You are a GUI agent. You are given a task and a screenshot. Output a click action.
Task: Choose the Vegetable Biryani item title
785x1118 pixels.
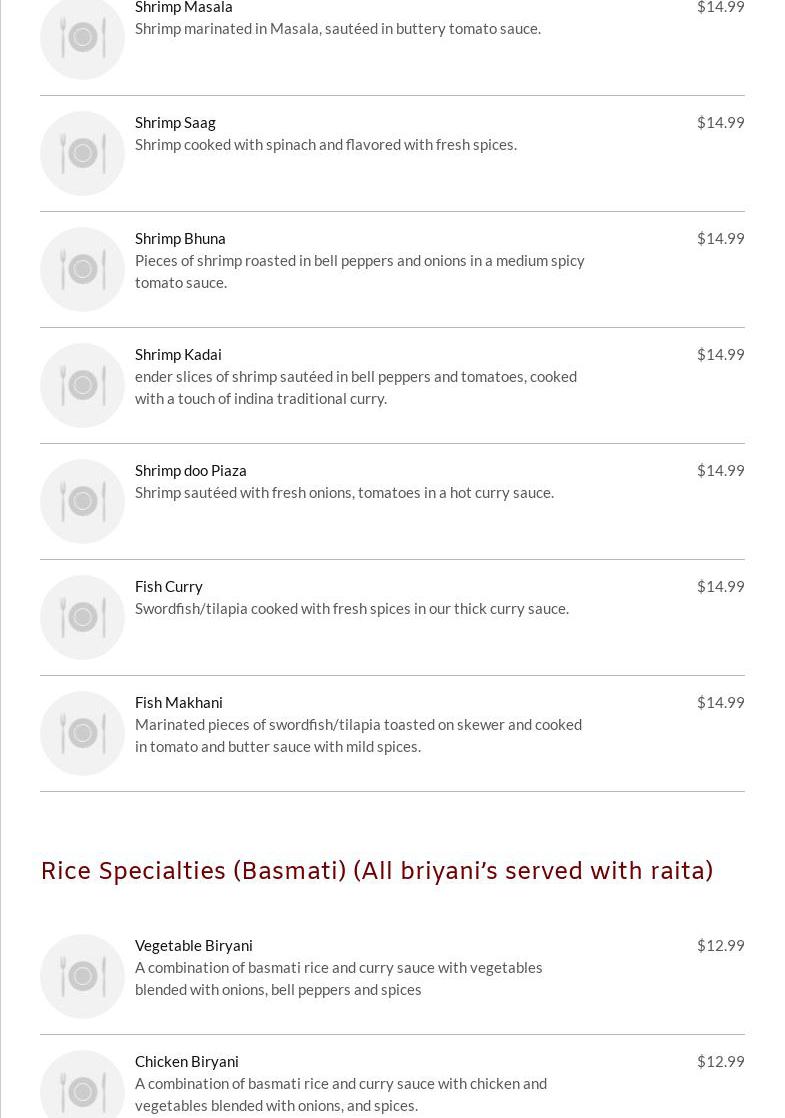pos(193,945)
